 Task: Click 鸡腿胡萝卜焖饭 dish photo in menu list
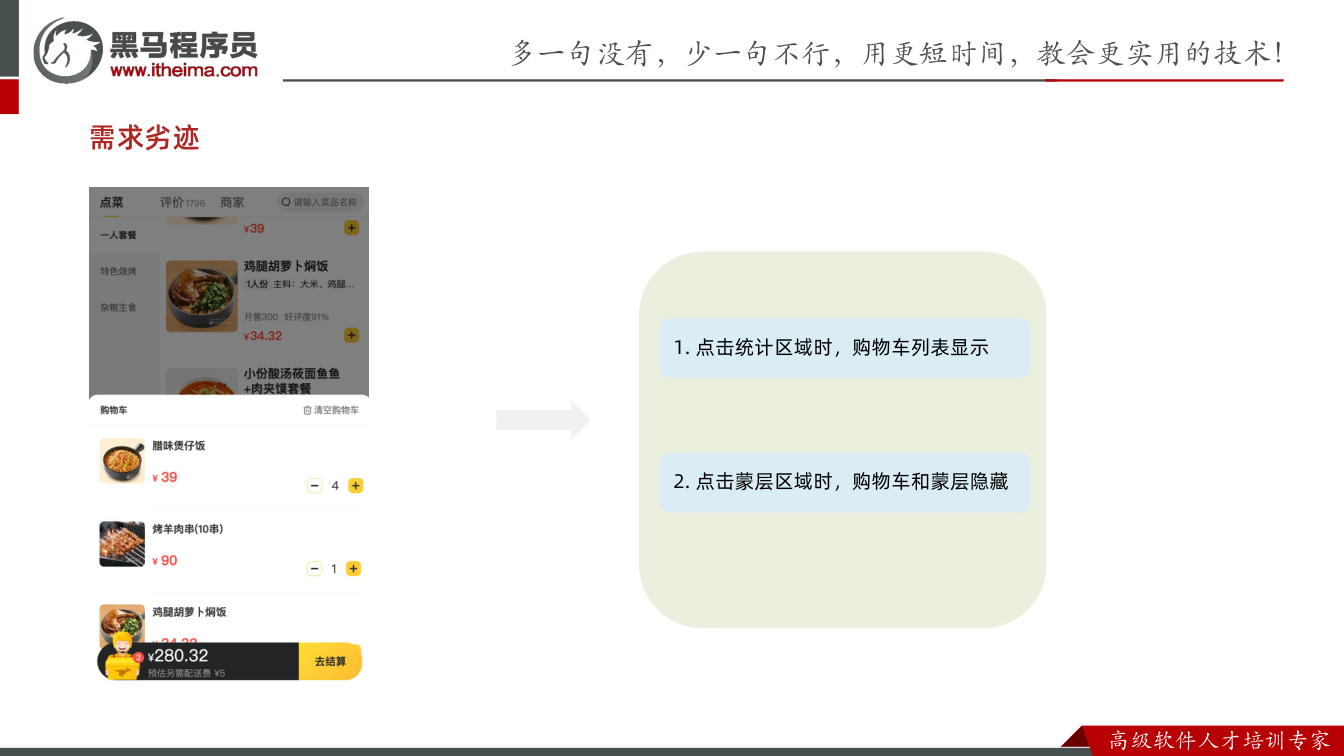(202, 296)
